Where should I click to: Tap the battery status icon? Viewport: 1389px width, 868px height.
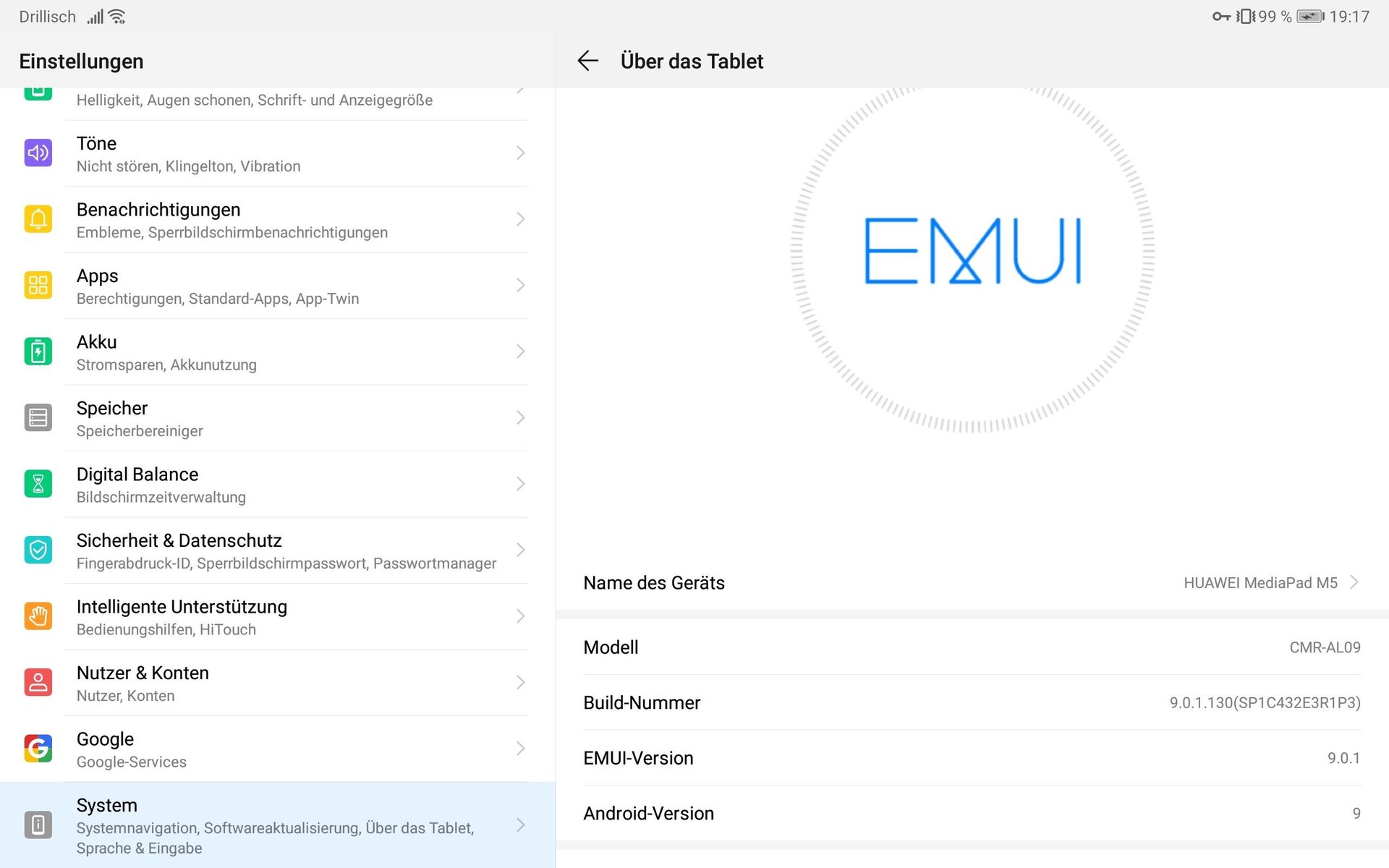[x=1310, y=17]
